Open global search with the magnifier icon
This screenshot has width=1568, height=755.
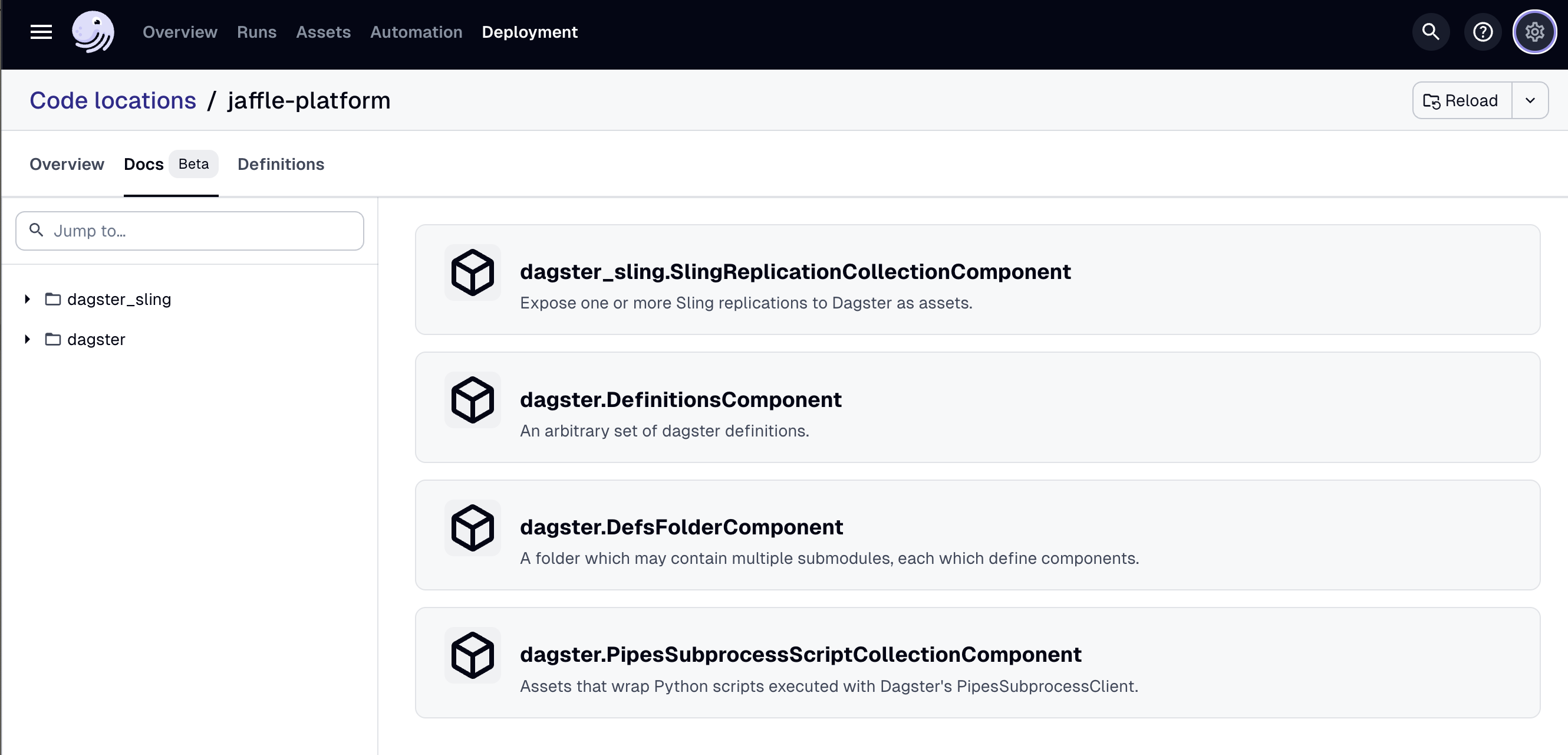pyautogui.click(x=1431, y=32)
